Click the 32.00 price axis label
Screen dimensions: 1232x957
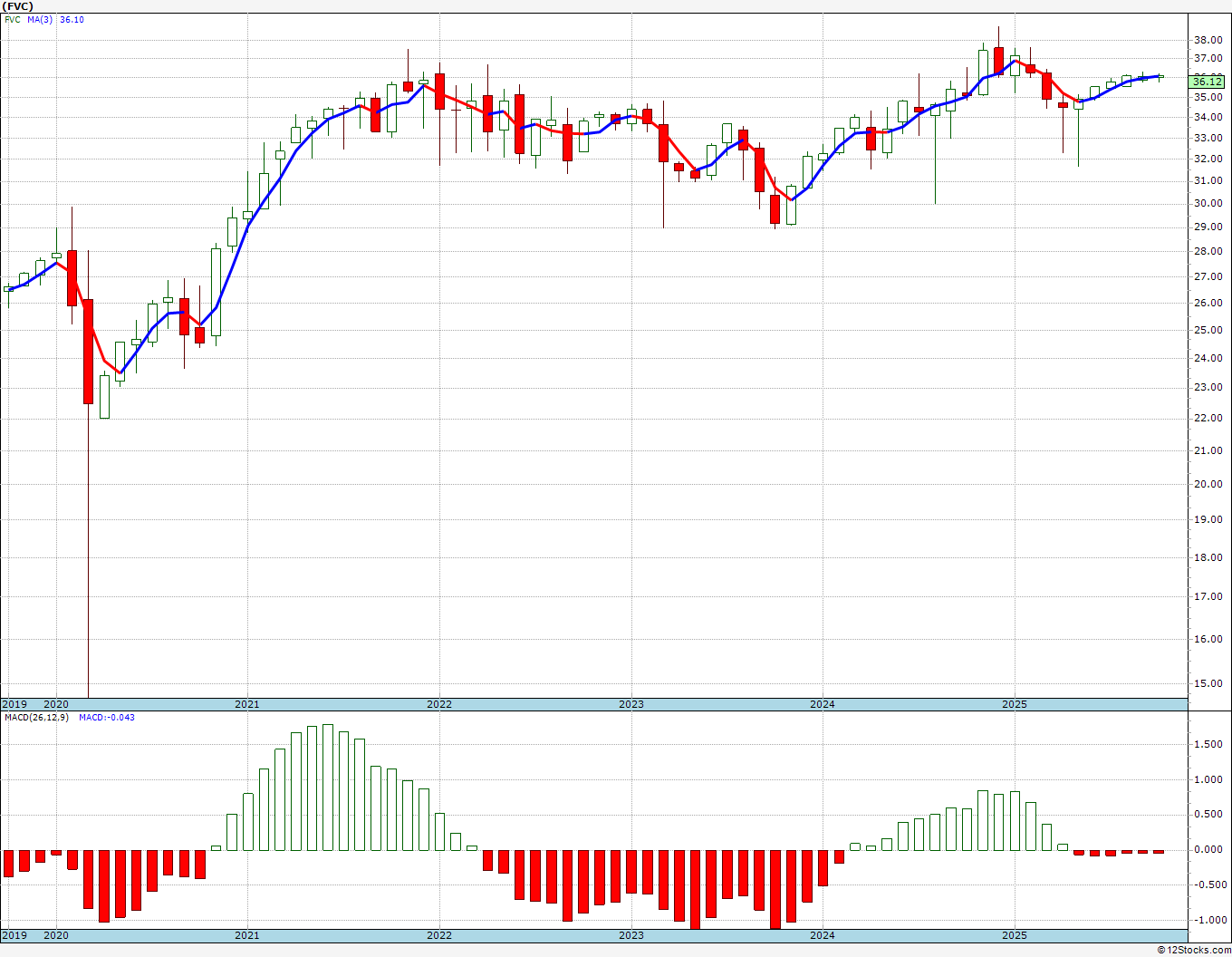pos(1208,159)
